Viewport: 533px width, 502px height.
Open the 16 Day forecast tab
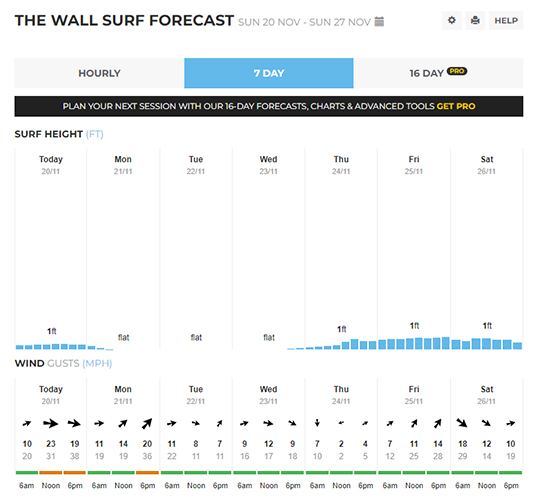[438, 73]
